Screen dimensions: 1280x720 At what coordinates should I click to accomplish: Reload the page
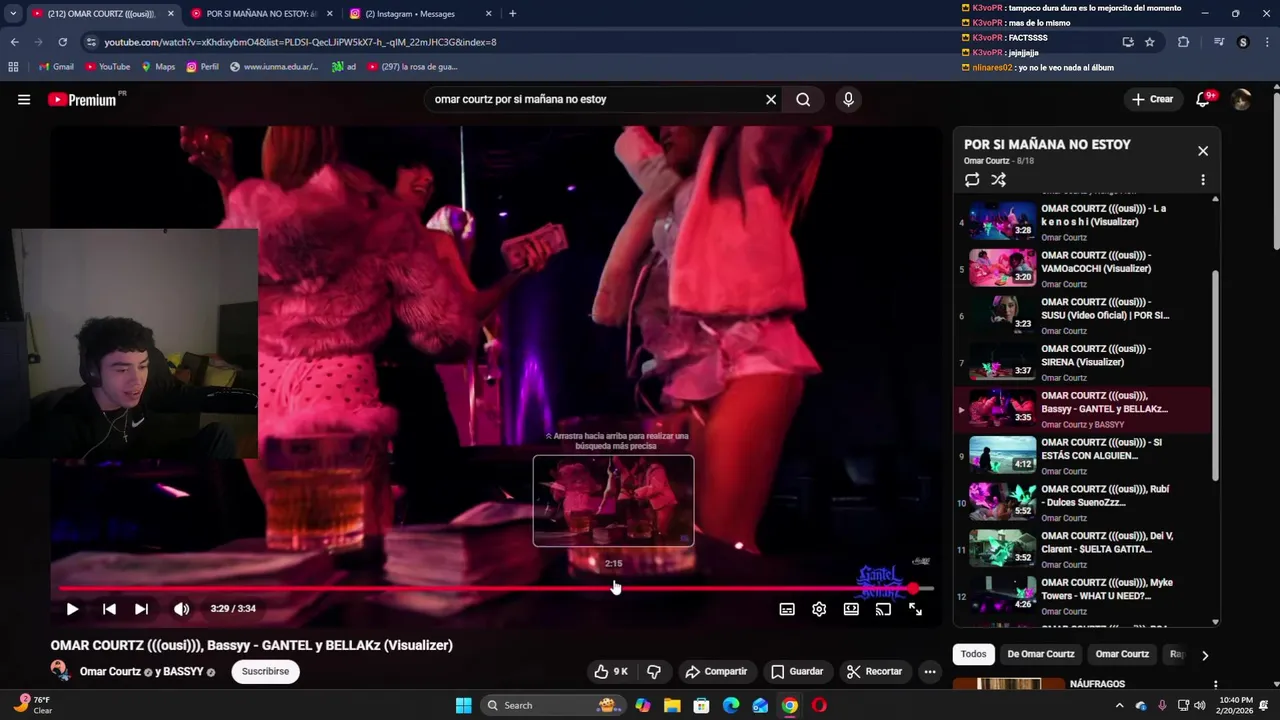tap(63, 42)
